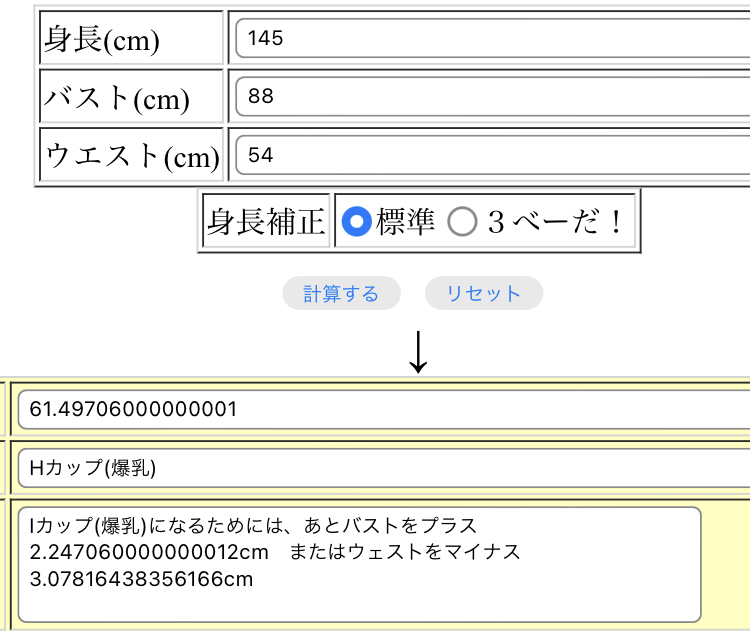
Task: Click the バスト(cm) label cell
Action: click(131, 97)
